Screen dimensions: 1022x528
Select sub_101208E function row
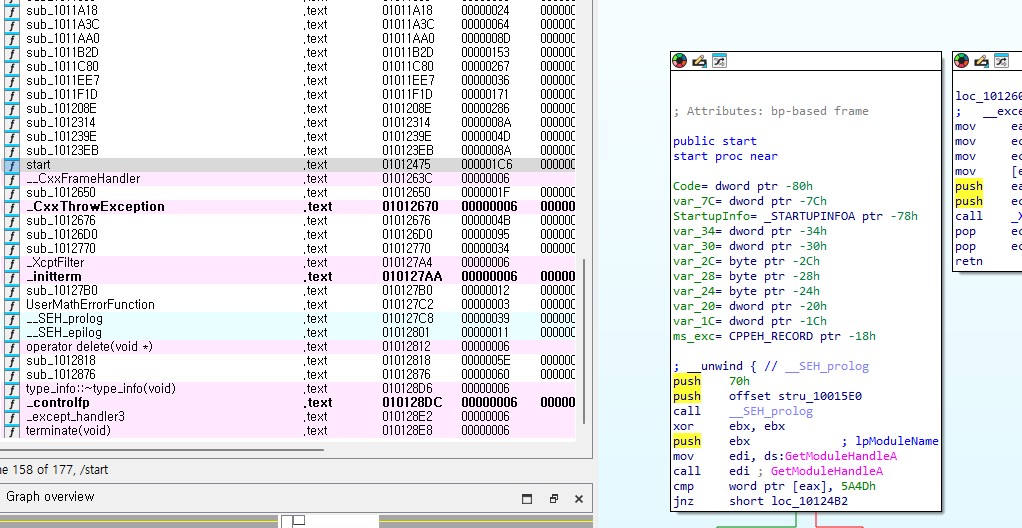point(288,109)
